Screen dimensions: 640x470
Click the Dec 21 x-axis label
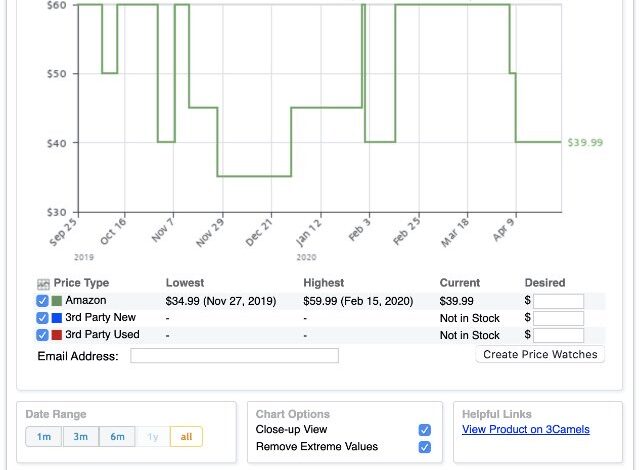click(x=259, y=232)
